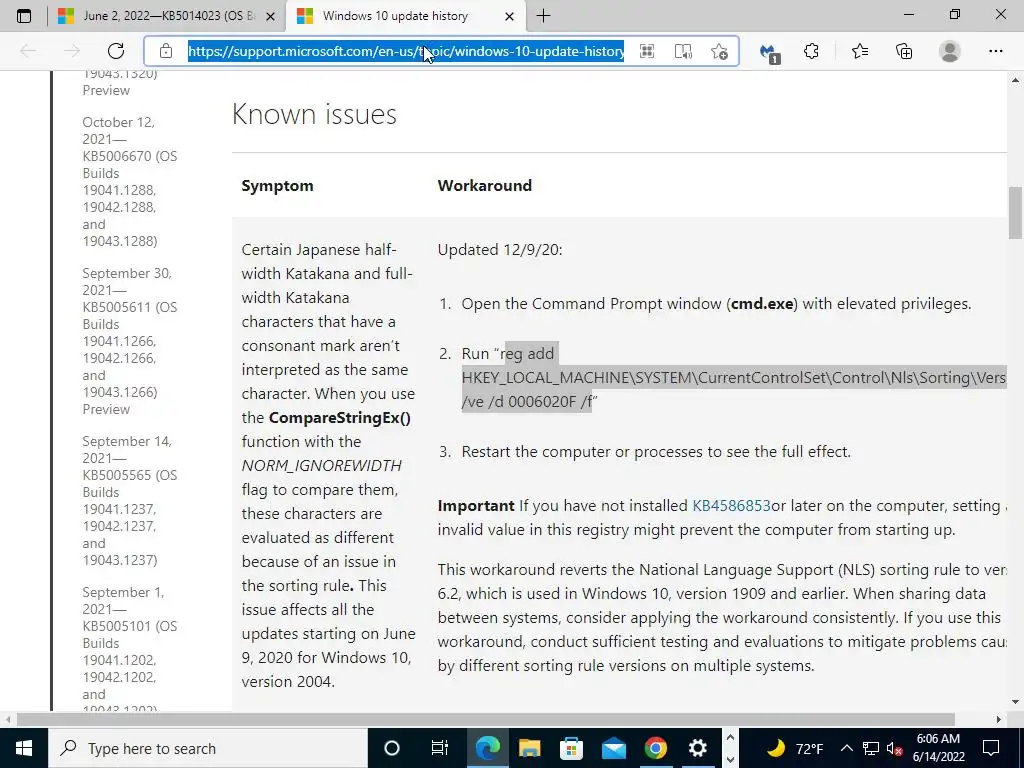The height and width of the screenshot is (768, 1024).
Task: Open October 12, 2021 KB5006670 link
Action: pyautogui.click(x=129, y=182)
